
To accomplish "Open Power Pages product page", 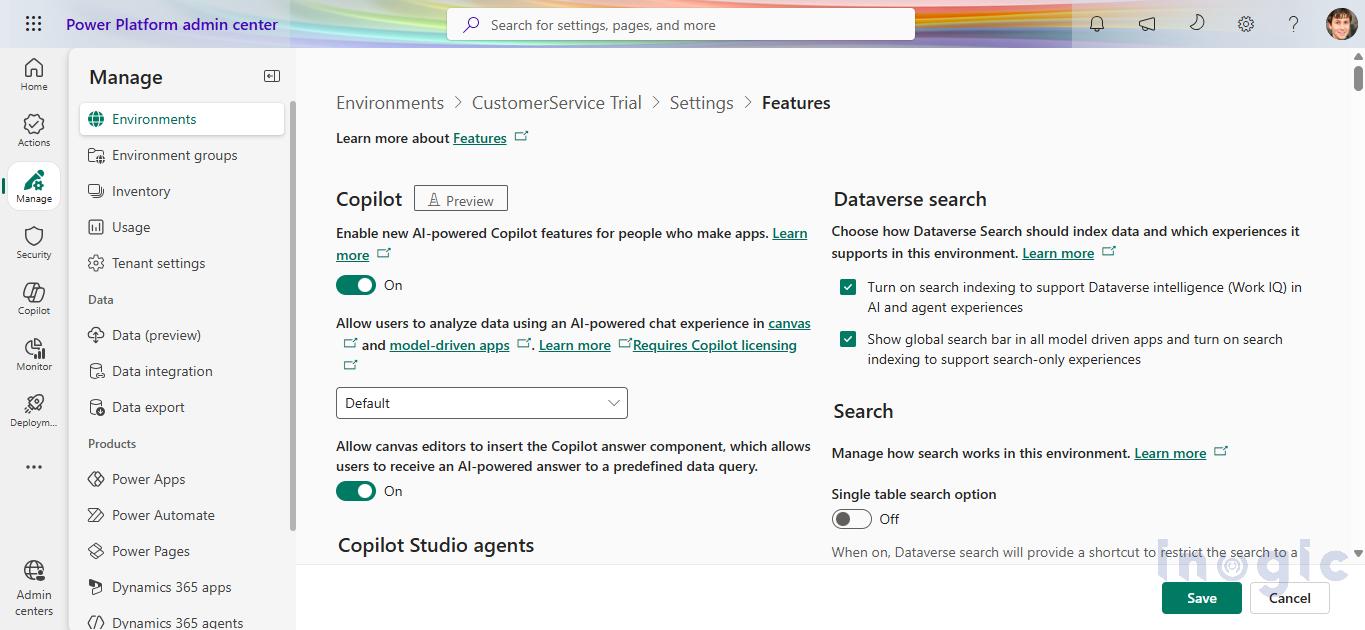I will 182,551.
